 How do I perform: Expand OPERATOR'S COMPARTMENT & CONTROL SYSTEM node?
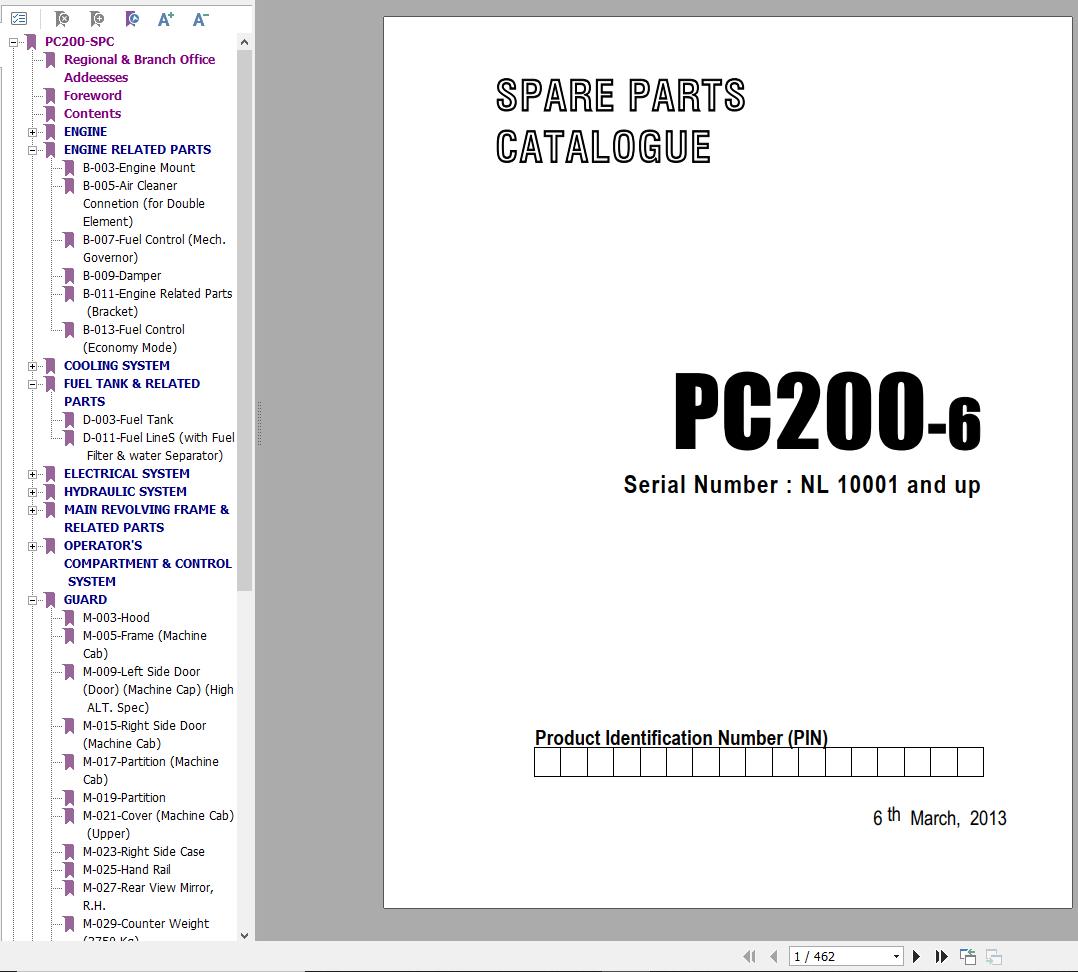(32, 546)
